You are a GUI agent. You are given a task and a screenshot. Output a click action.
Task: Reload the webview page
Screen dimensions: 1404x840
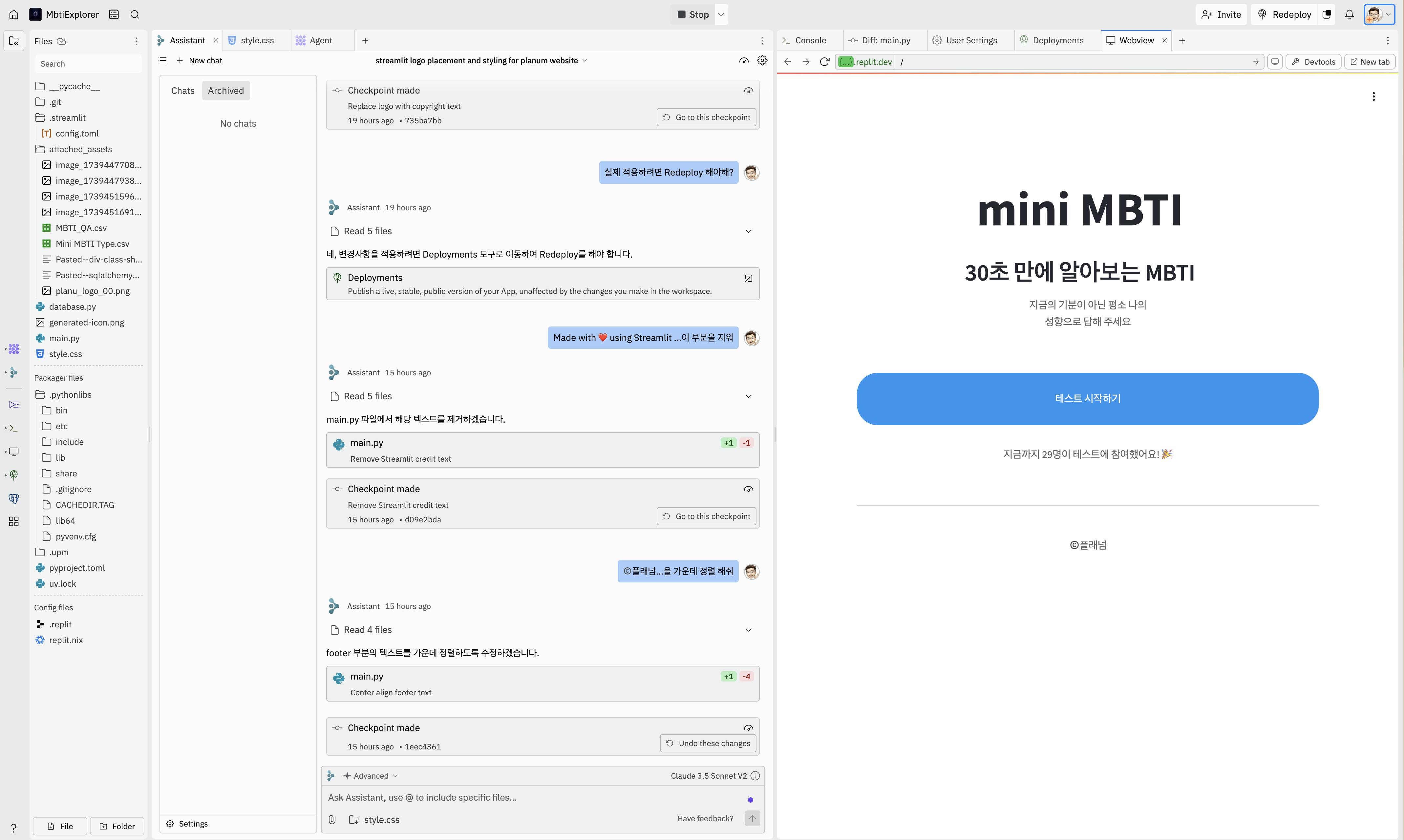pos(824,62)
